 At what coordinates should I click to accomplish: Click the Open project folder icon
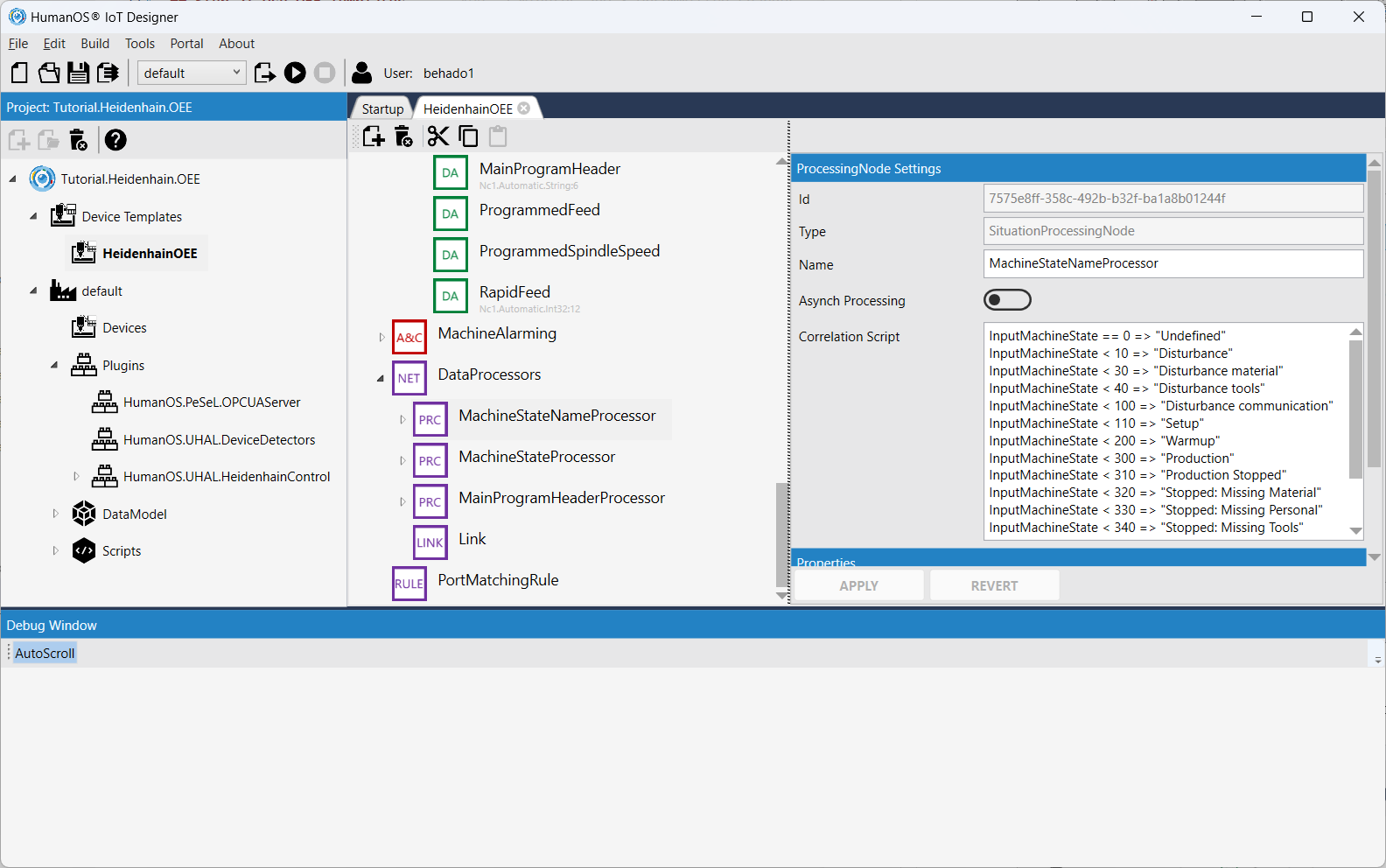pyautogui.click(x=49, y=73)
